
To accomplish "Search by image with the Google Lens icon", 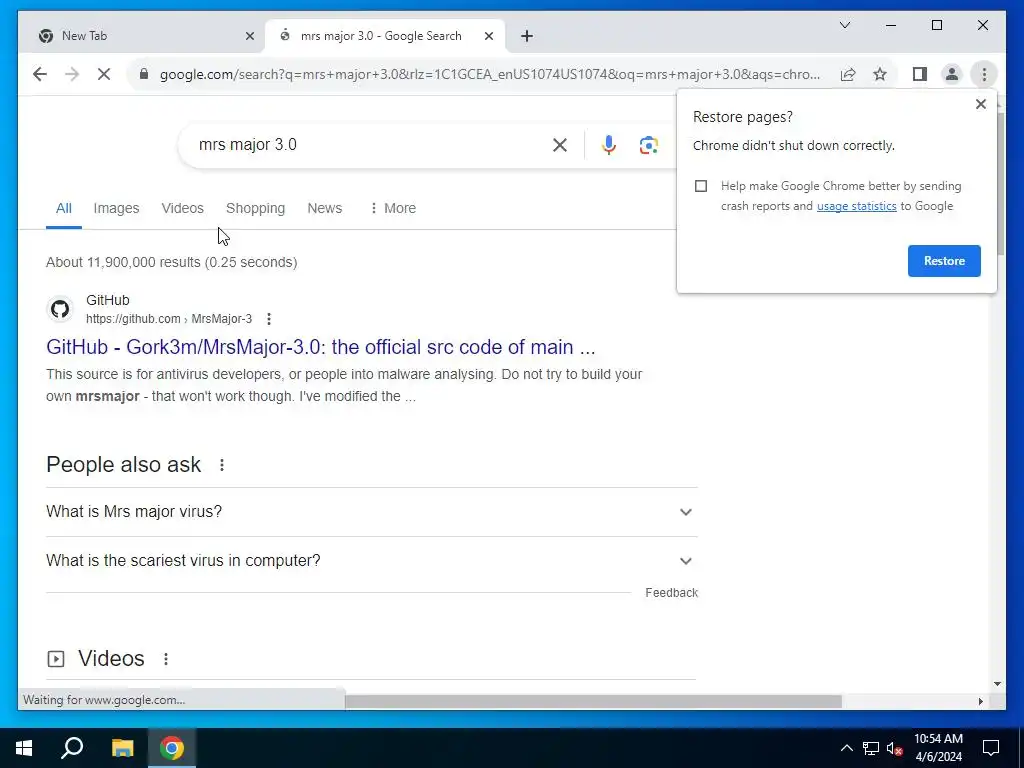I will [648, 145].
